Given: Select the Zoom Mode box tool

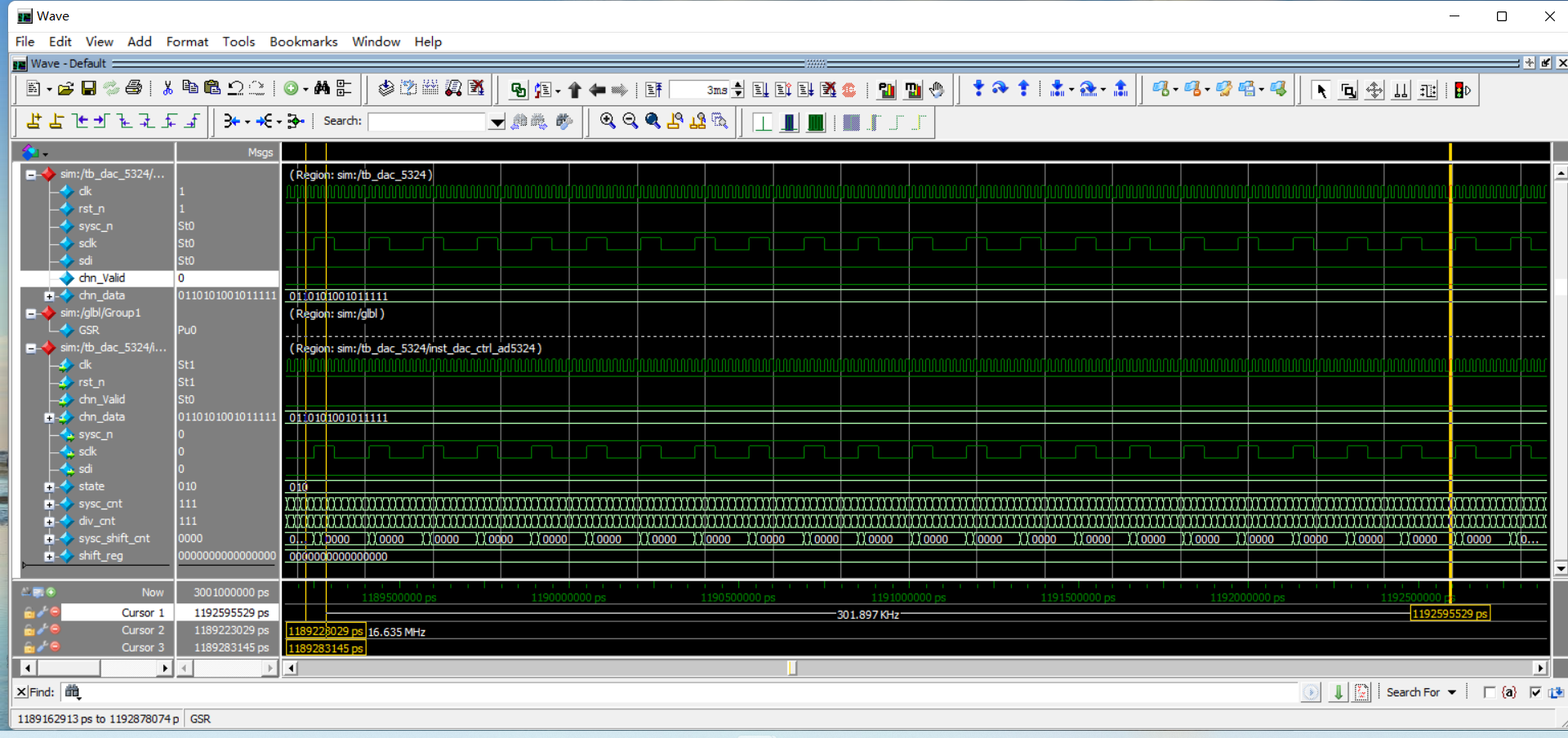Looking at the screenshot, I should 1348,90.
